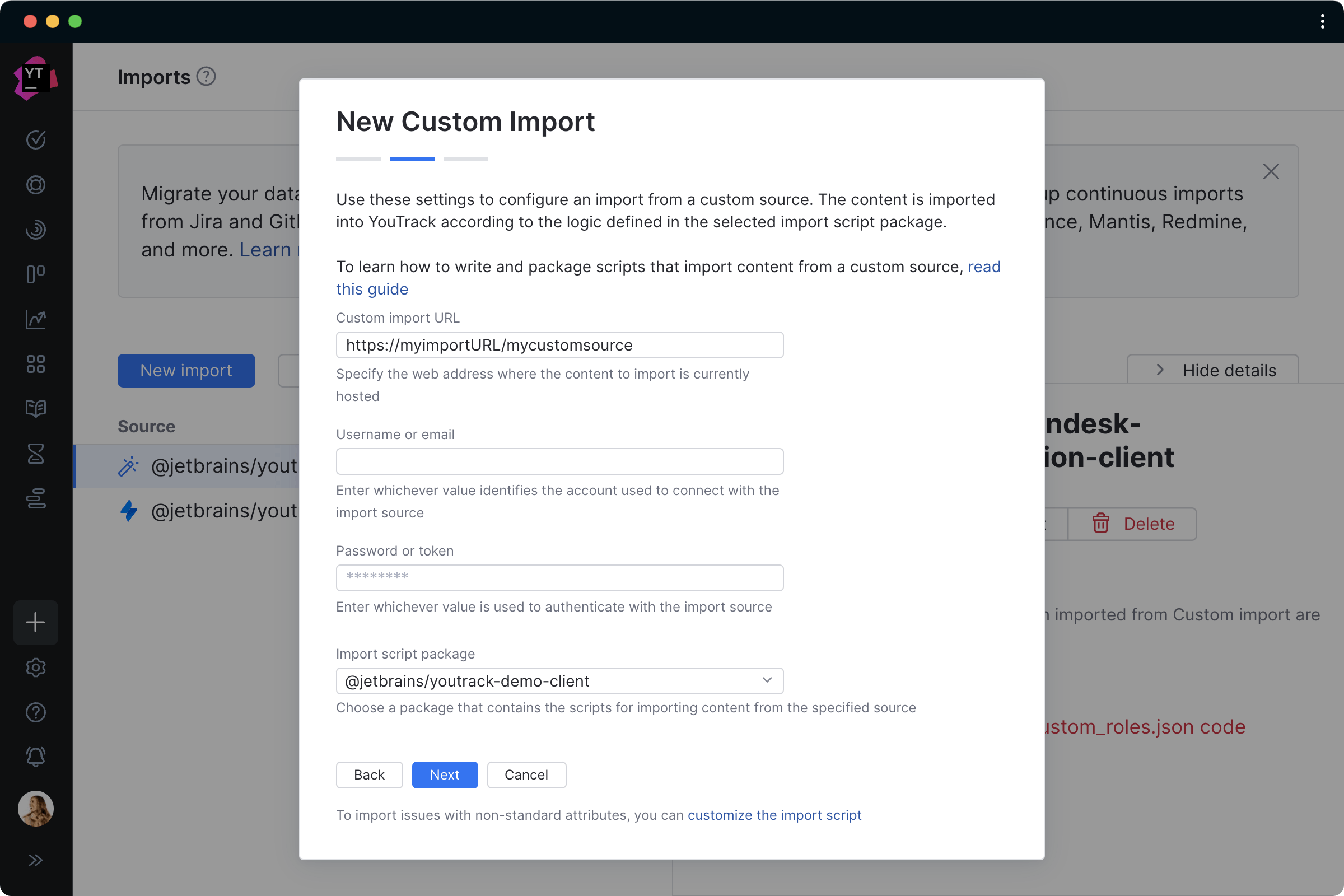Open Notifications via the bell icon

tap(35, 757)
